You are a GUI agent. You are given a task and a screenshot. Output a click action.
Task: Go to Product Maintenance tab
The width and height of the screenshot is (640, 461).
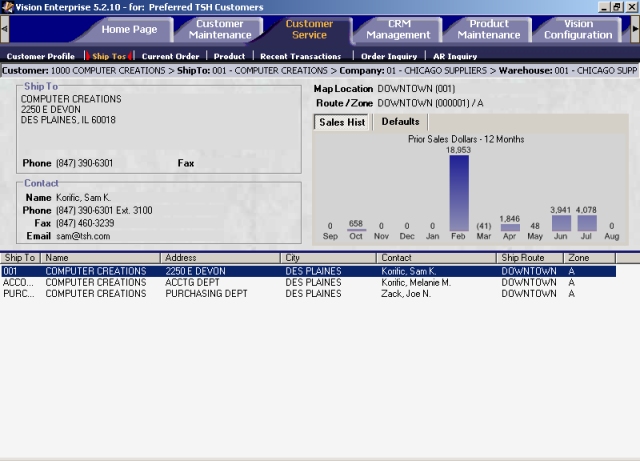pyautogui.click(x=489, y=29)
